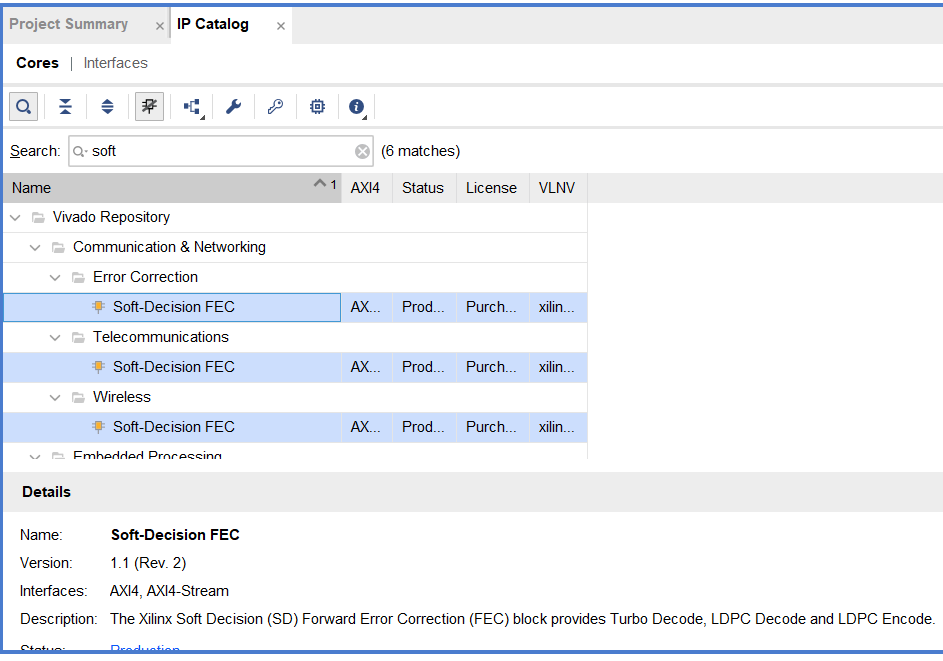Viewport: 943px width, 661px height.
Task: Select the IP Catalog tab
Action: tap(213, 24)
